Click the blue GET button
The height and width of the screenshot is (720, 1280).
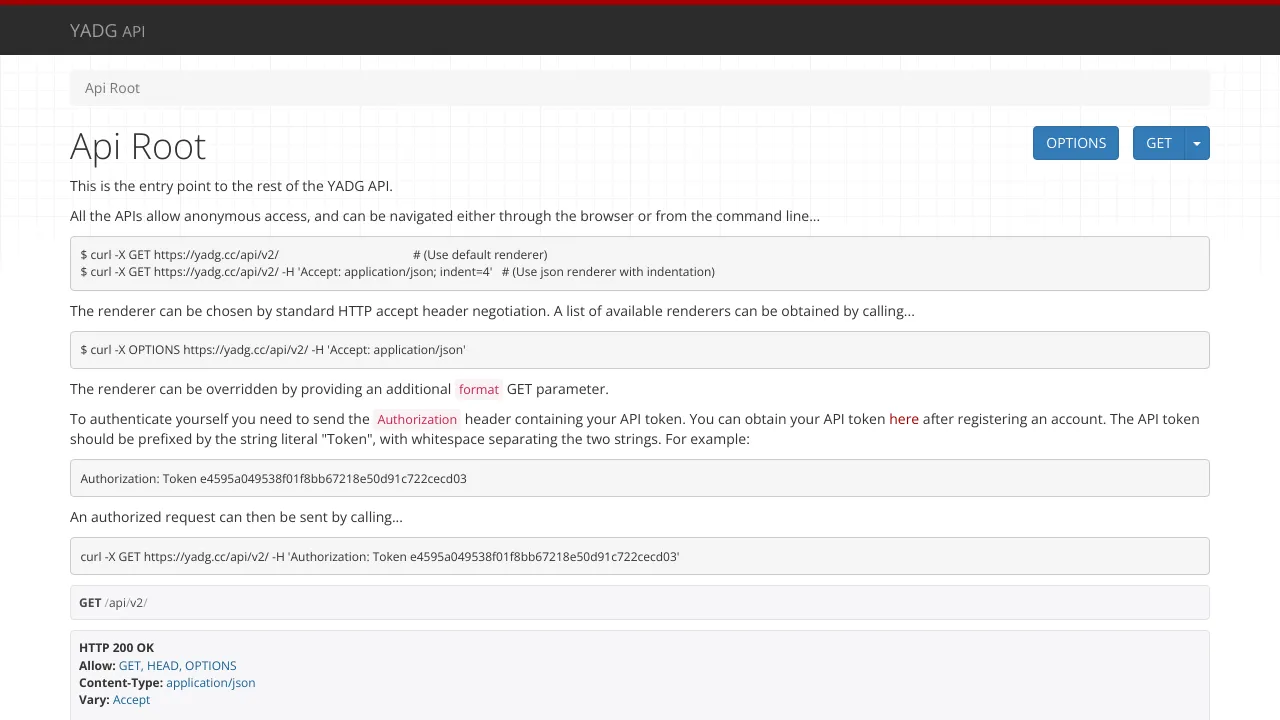pyautogui.click(x=1158, y=143)
